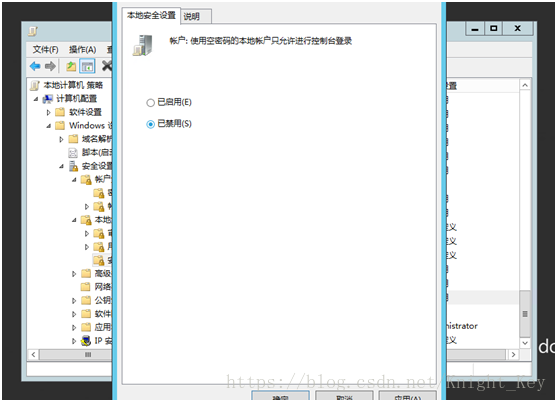Click the 网络 folder icon
The height and width of the screenshot is (402, 557).
pyautogui.click(x=86, y=287)
